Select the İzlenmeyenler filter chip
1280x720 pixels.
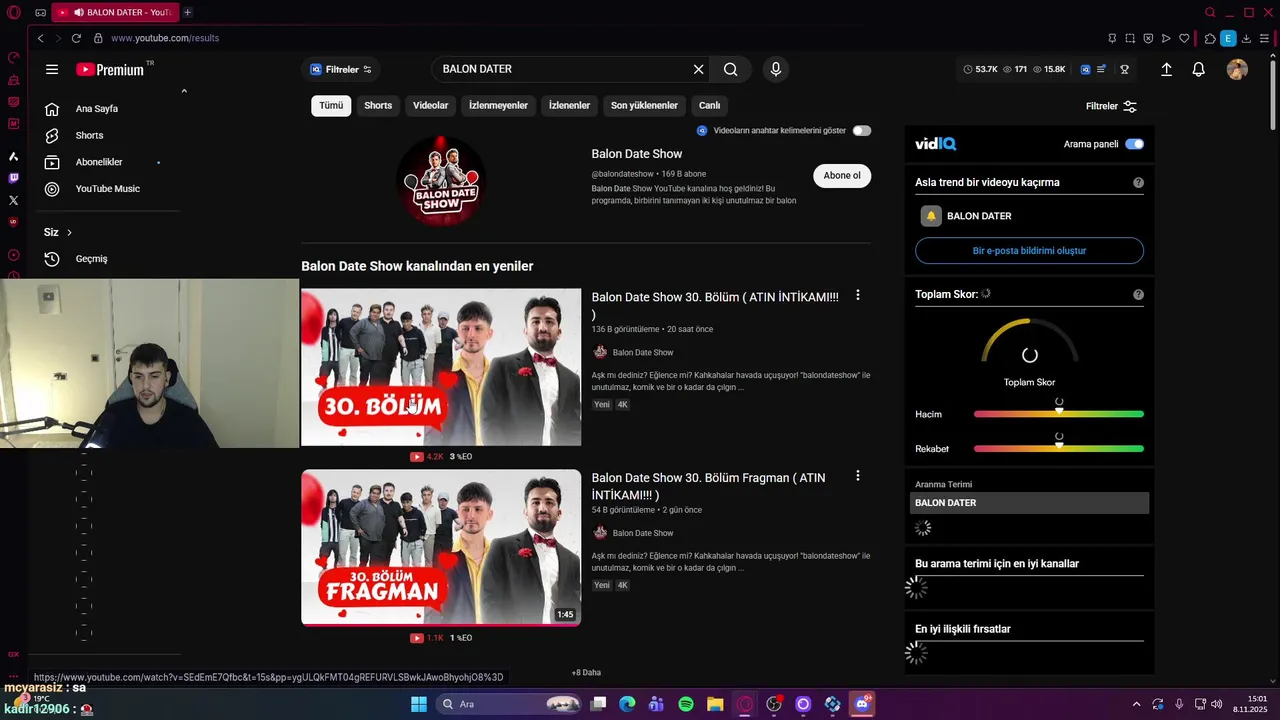[498, 105]
